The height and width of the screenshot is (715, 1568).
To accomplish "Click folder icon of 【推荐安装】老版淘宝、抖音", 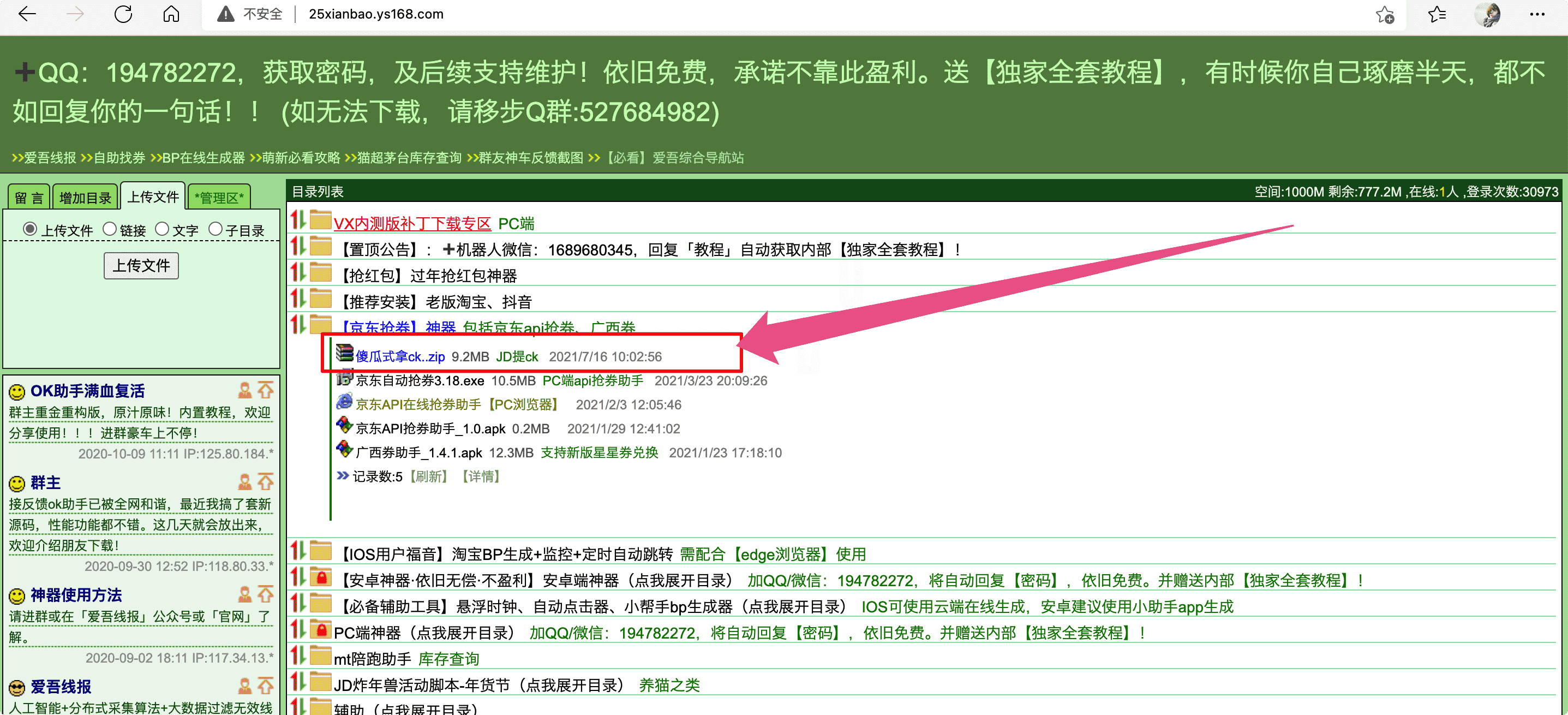I will pyautogui.click(x=320, y=298).
